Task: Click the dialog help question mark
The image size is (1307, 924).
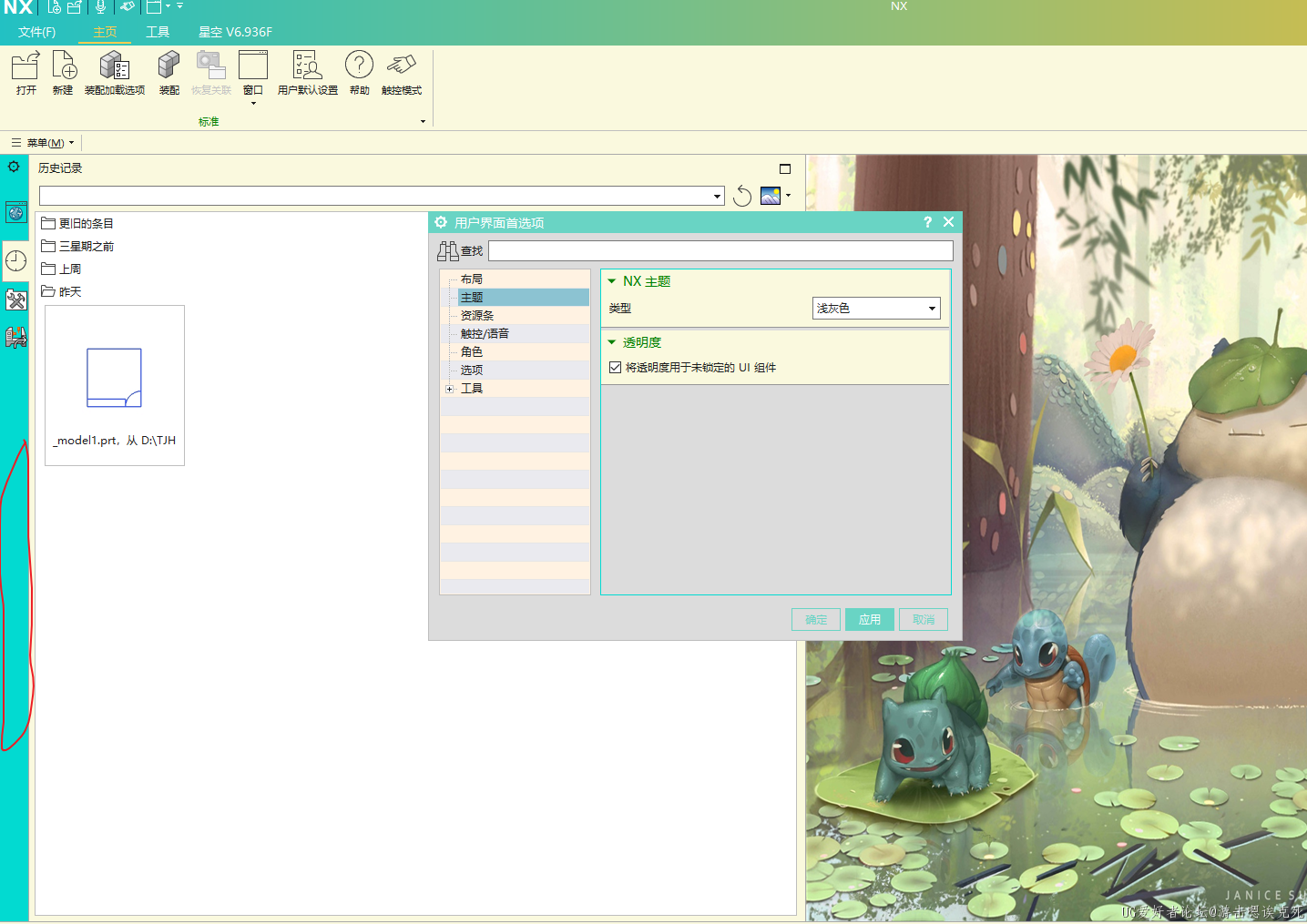Action: [x=927, y=222]
